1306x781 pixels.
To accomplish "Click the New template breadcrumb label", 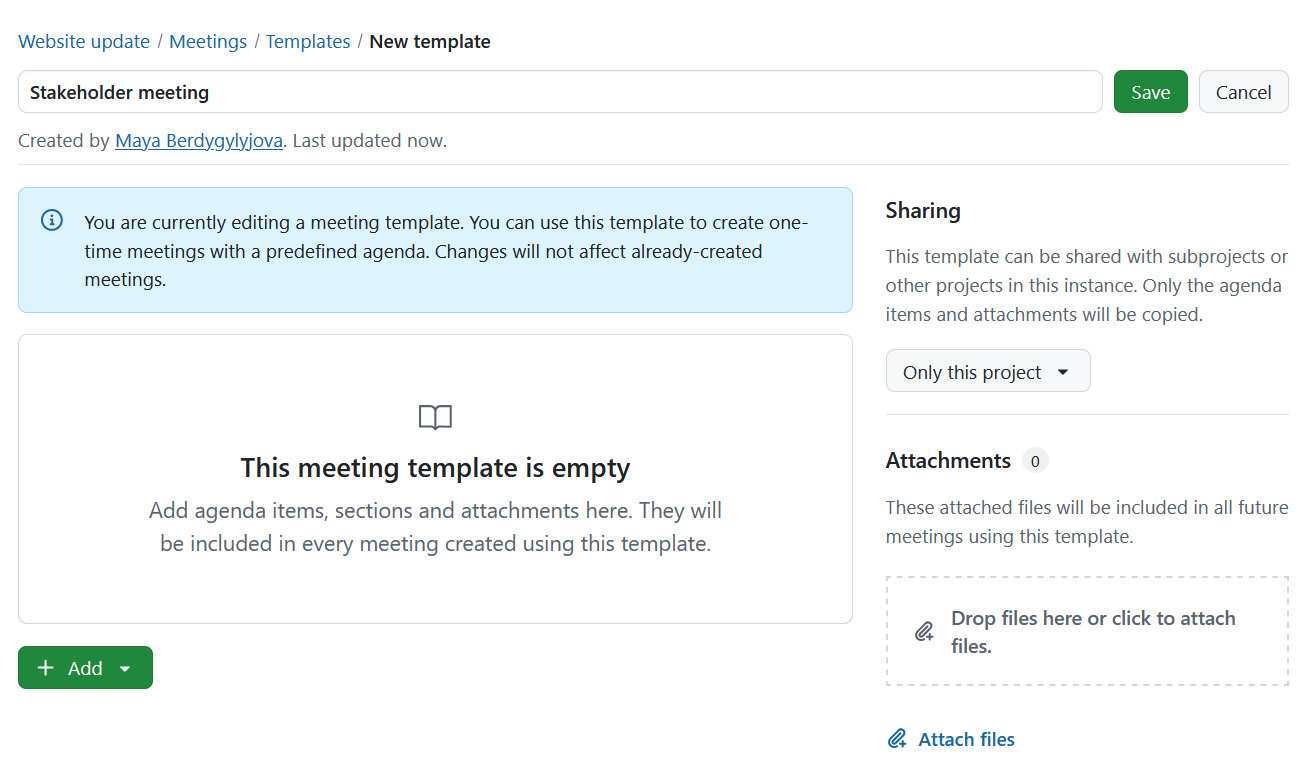I will pos(430,41).
